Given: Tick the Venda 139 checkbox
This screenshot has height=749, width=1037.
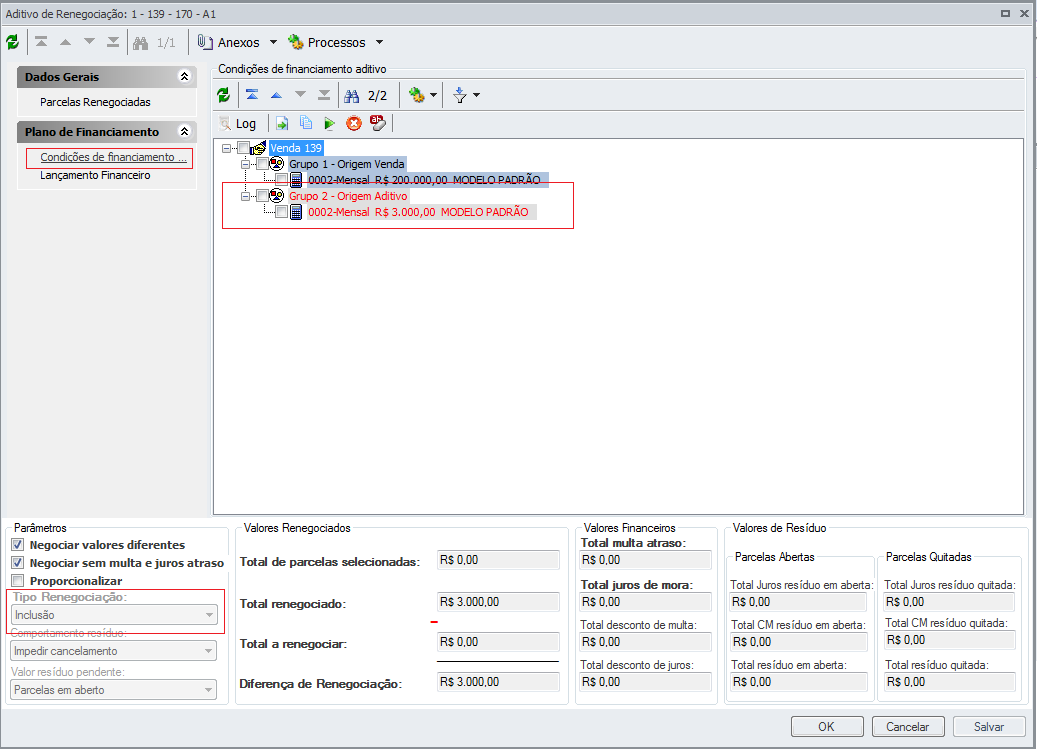Looking at the screenshot, I should coord(243,148).
